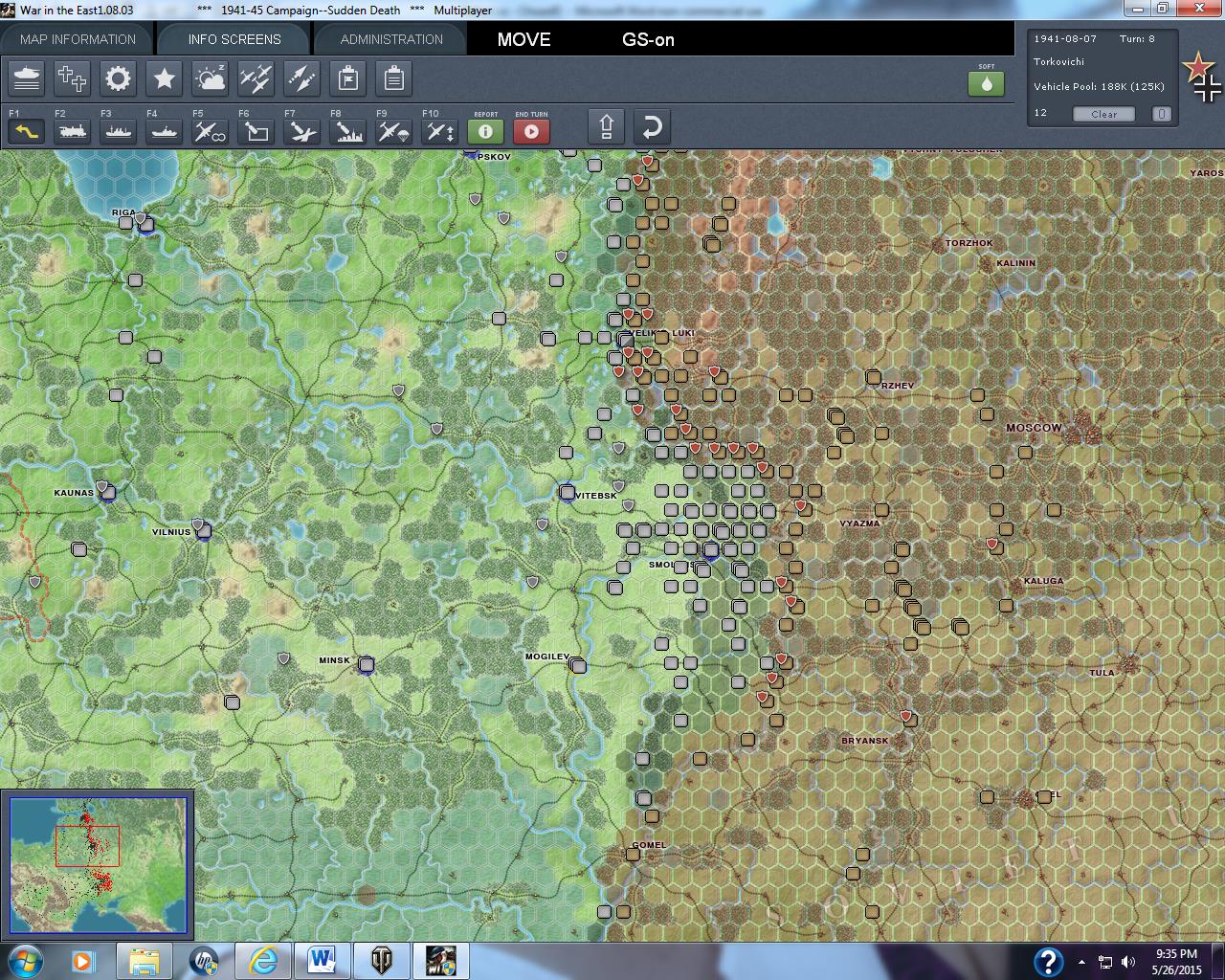This screenshot has height=980, width=1225.
Task: Open World of Tanks from the taskbar
Action: tap(382, 961)
